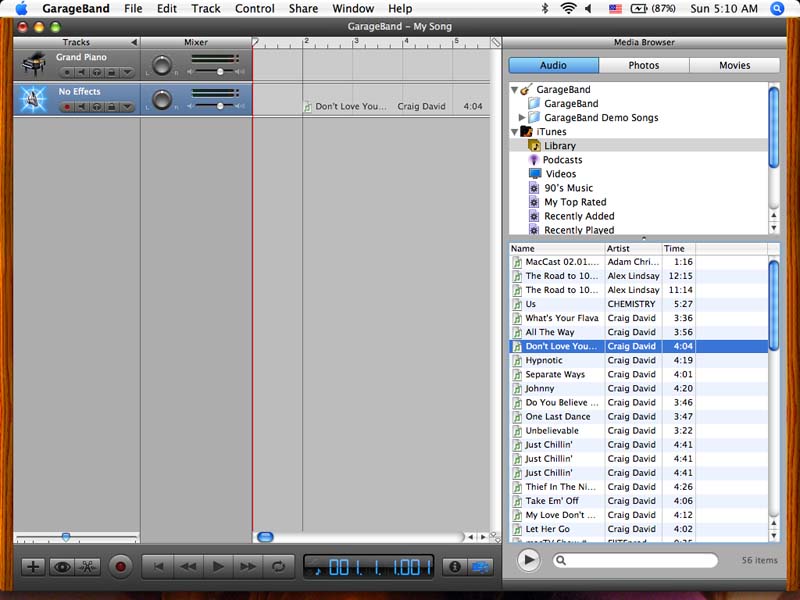Screen dimensions: 800x600
Task: Open the Share menu
Action: pos(303,9)
